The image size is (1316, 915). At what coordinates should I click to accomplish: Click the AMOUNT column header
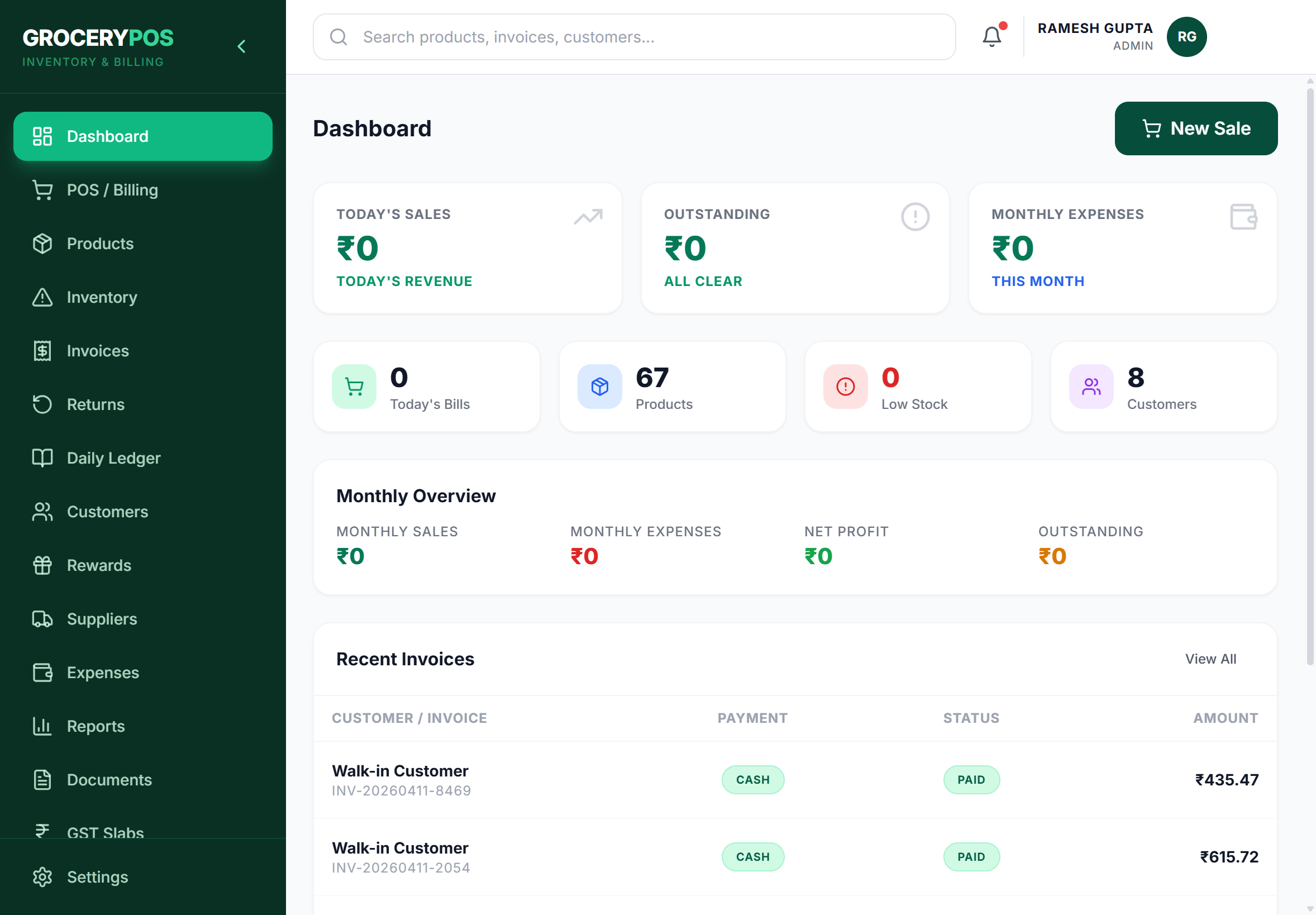[x=1226, y=718]
